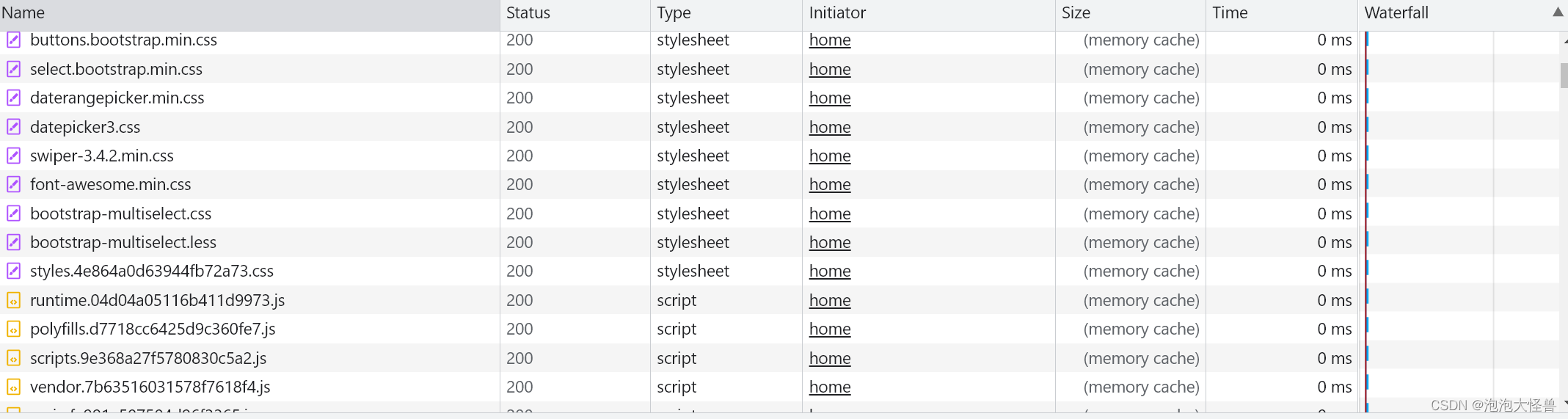Click the vertical scrollbar thumb
The image size is (1568, 419).
tap(1564, 75)
